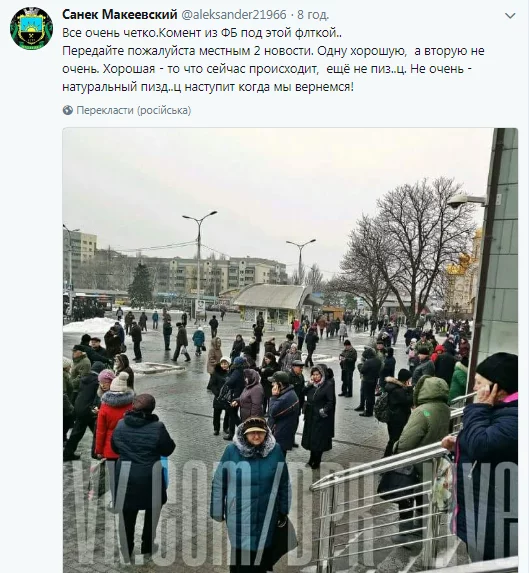Translate tweet via Перекласти (російська)
The image size is (529, 573).
coord(134,110)
